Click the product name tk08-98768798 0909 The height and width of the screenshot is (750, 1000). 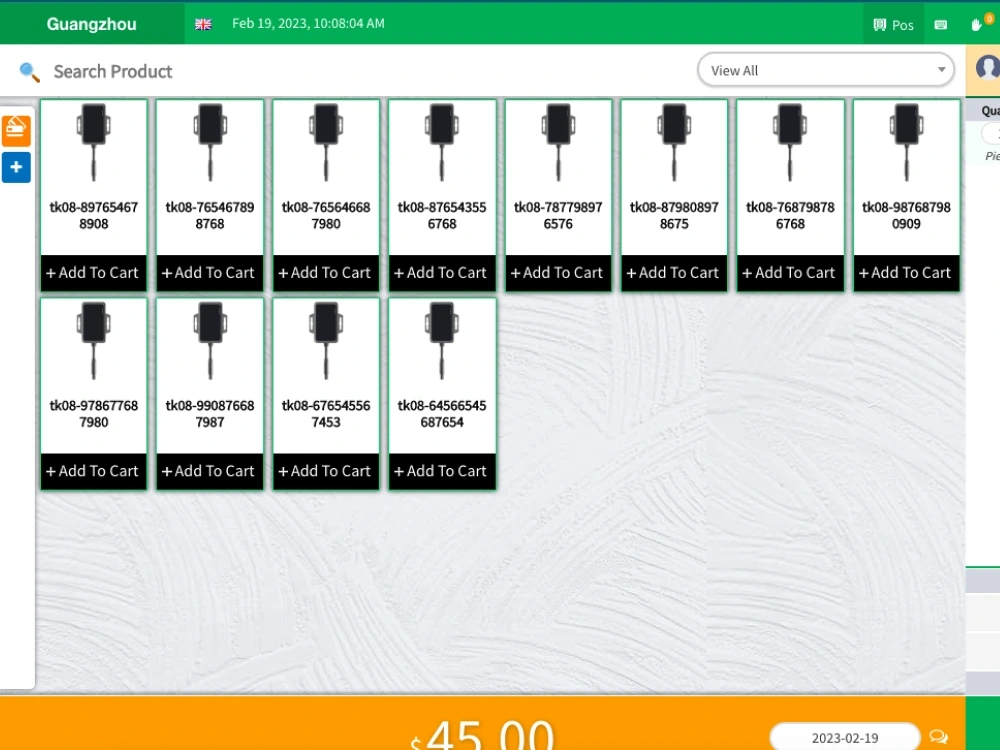906,216
